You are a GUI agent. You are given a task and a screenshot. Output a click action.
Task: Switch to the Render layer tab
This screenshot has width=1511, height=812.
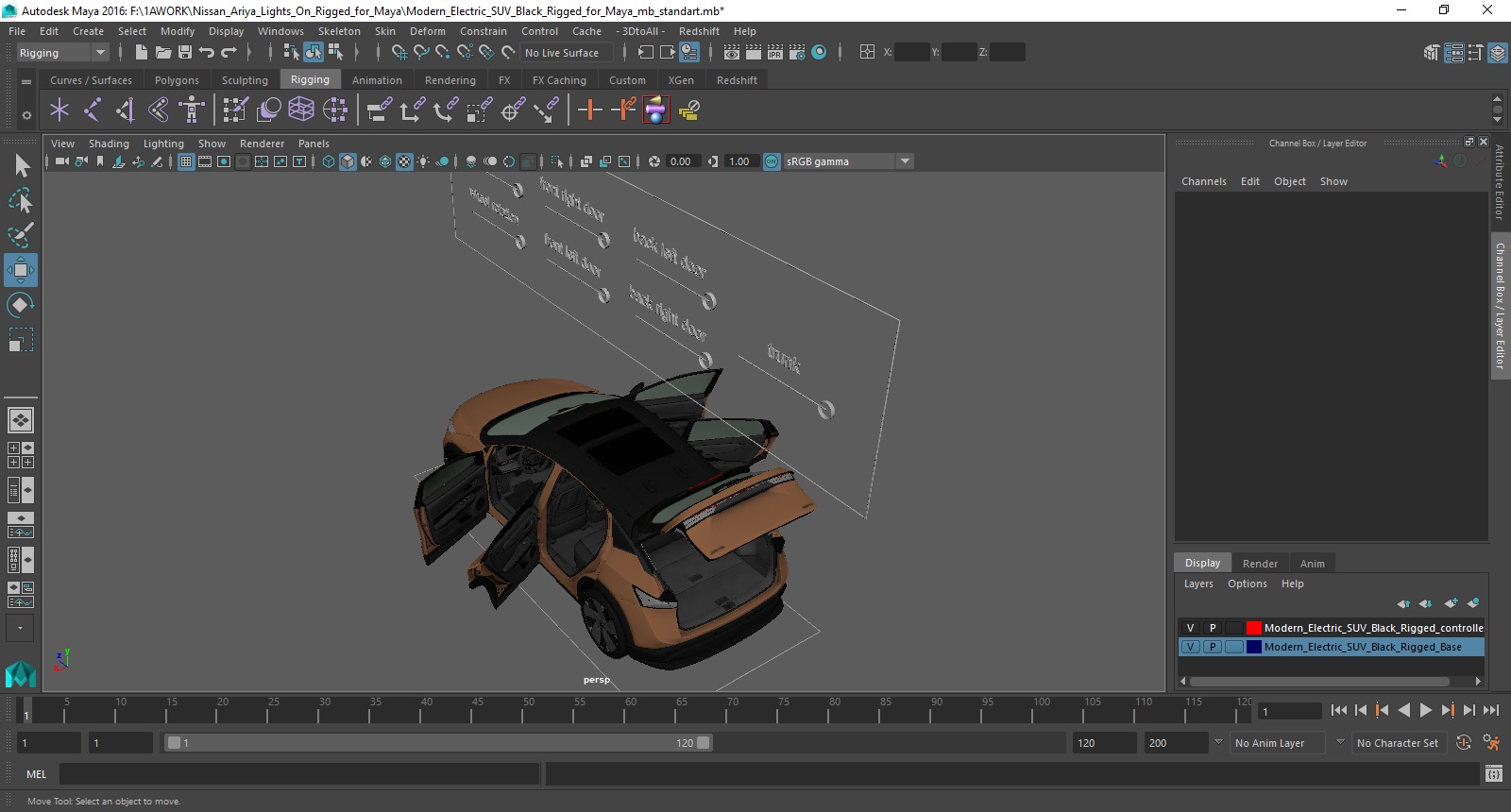click(1260, 564)
